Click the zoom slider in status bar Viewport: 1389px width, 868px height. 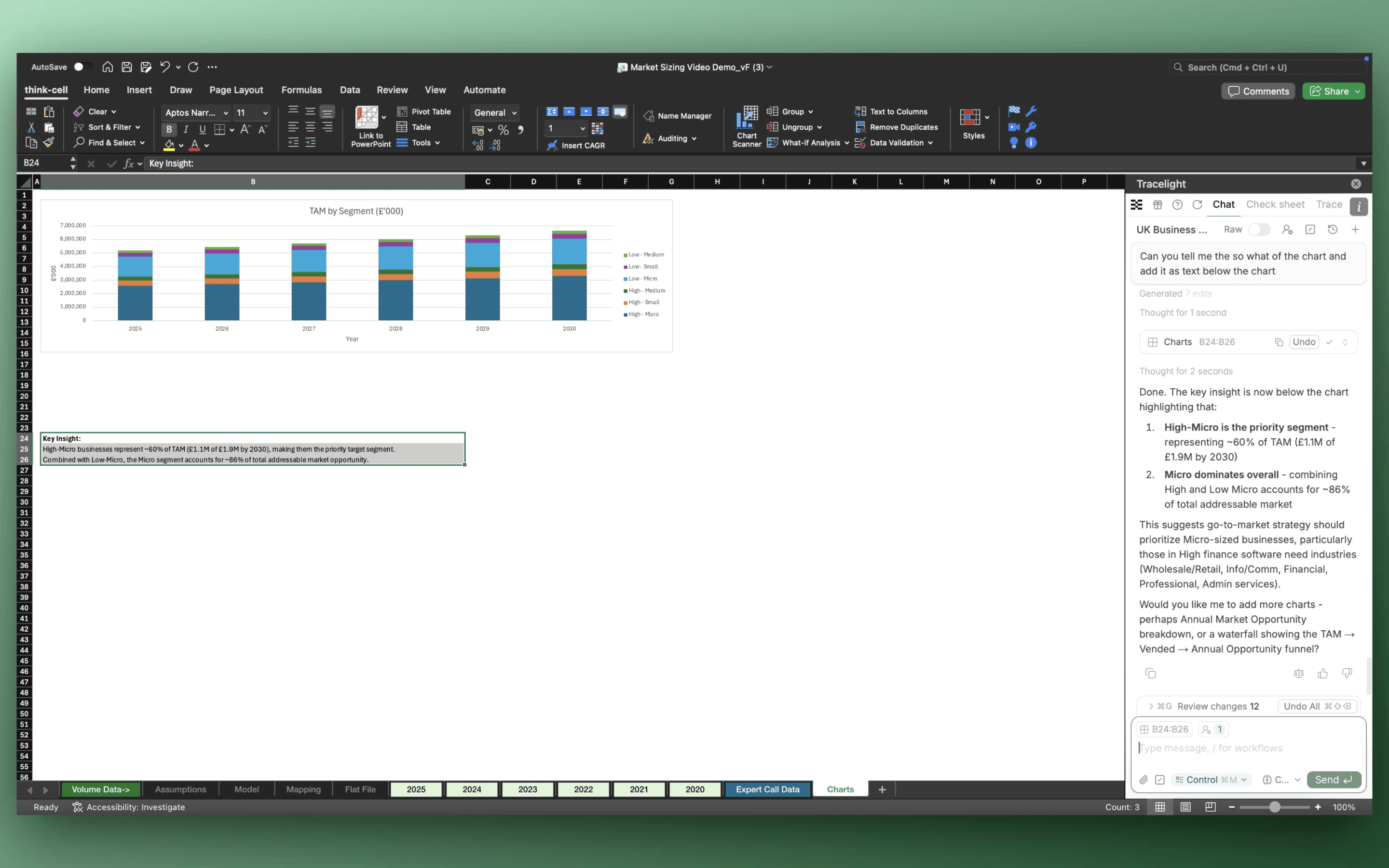point(1274,807)
